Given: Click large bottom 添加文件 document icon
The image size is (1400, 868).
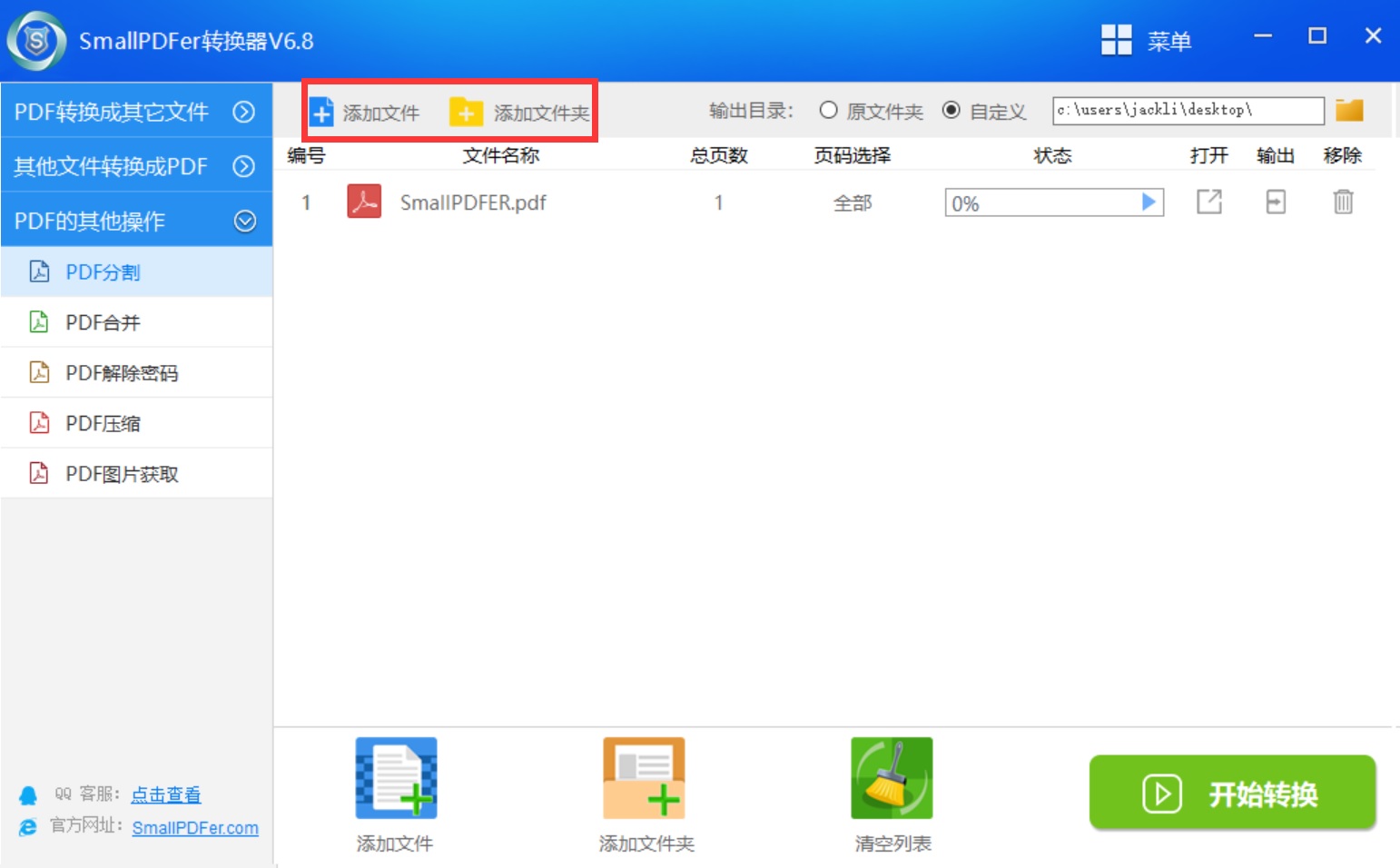Looking at the screenshot, I should pyautogui.click(x=396, y=778).
